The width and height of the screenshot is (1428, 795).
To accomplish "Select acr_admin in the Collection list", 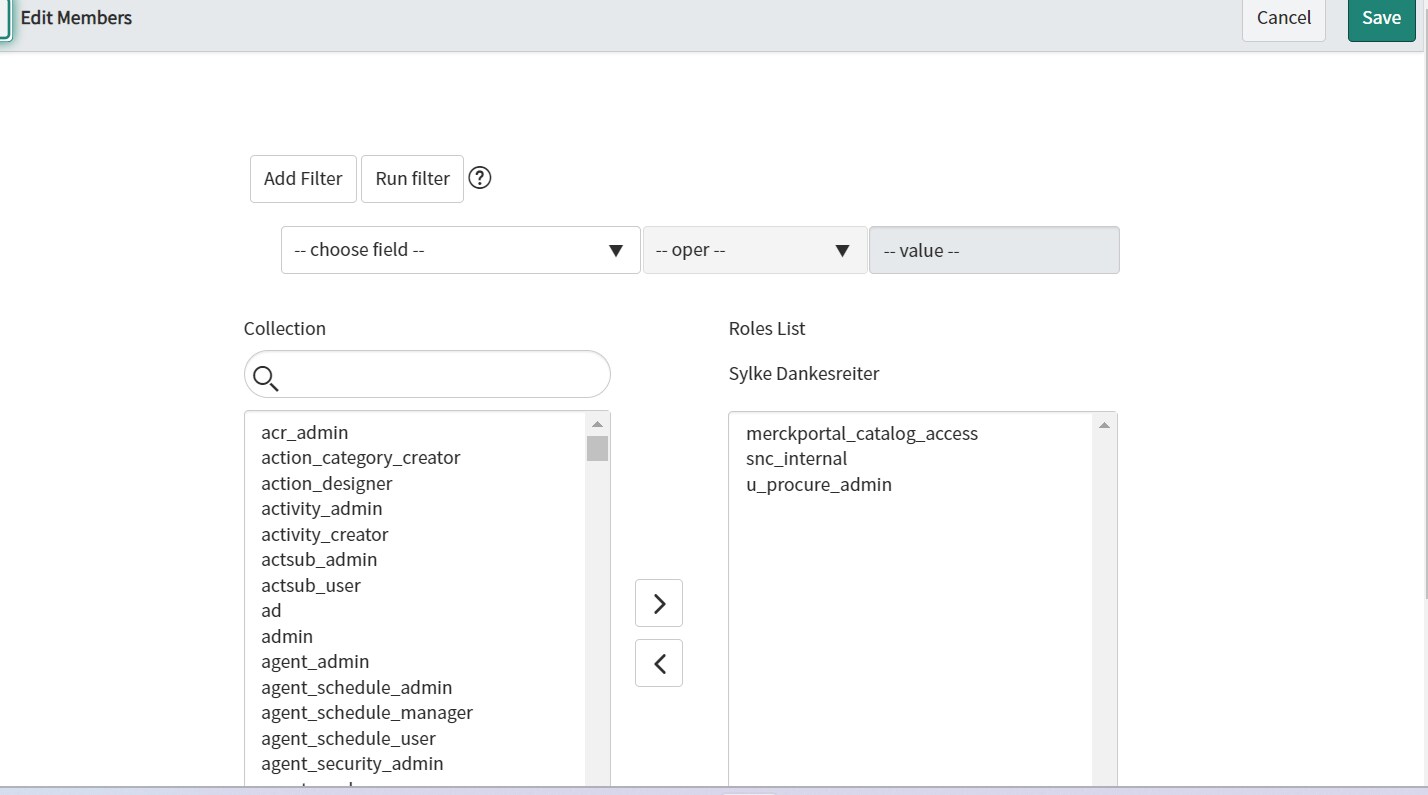I will tap(305, 432).
